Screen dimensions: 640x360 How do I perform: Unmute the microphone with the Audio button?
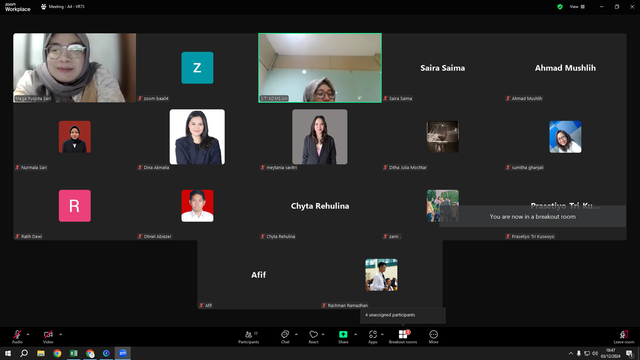tap(17, 336)
